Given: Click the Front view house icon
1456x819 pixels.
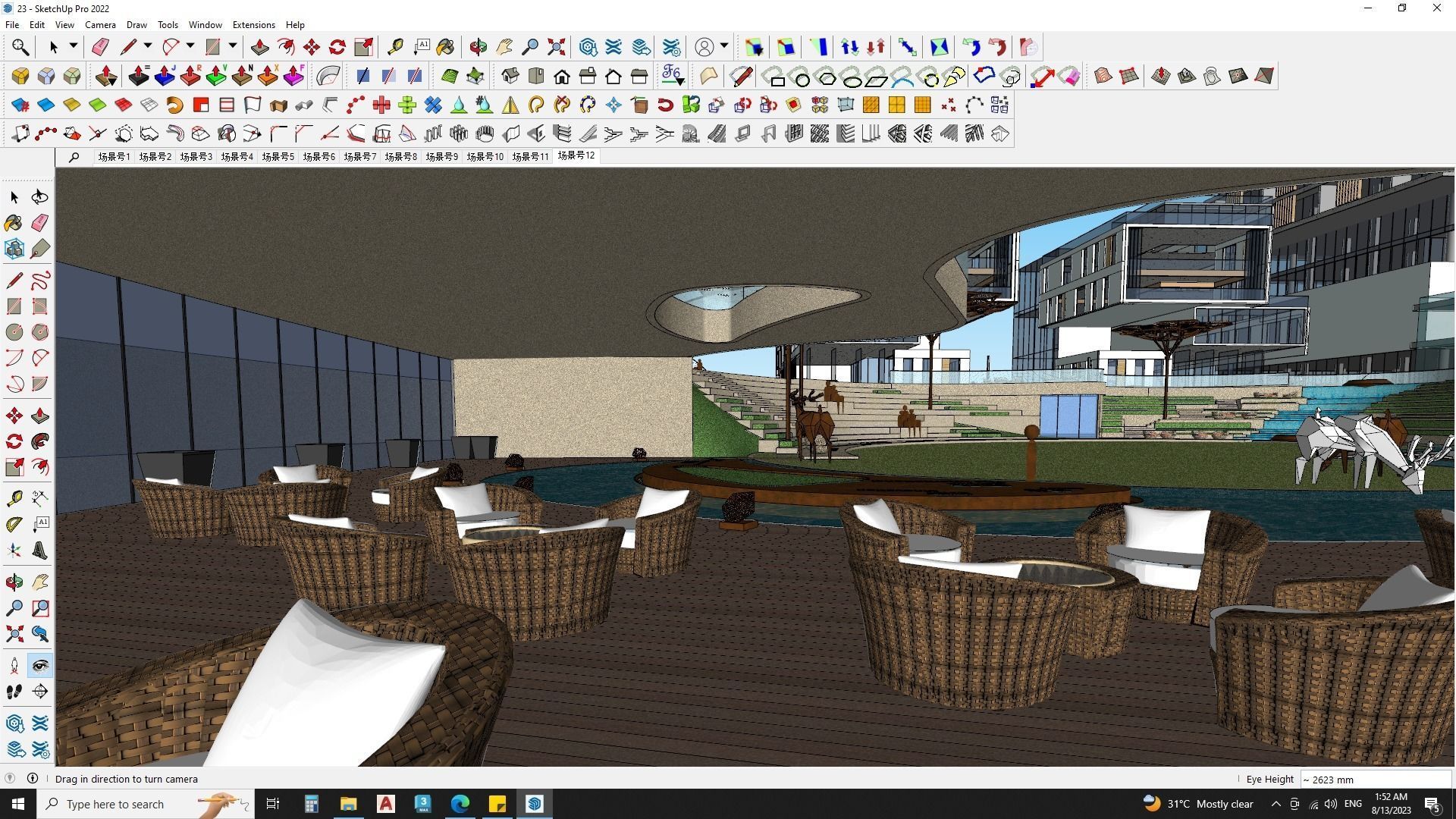Looking at the screenshot, I should pyautogui.click(x=562, y=76).
